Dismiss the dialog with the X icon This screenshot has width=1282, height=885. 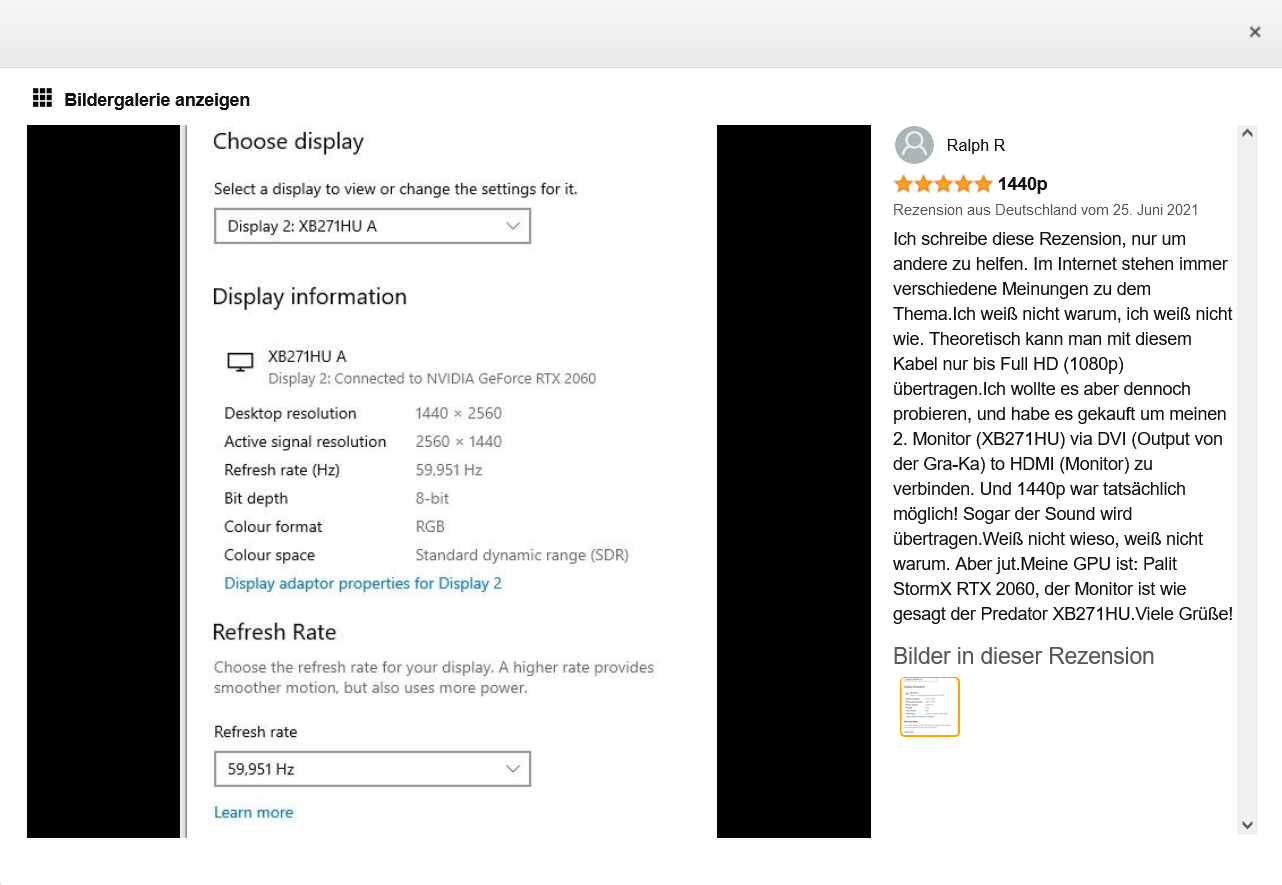(1255, 32)
